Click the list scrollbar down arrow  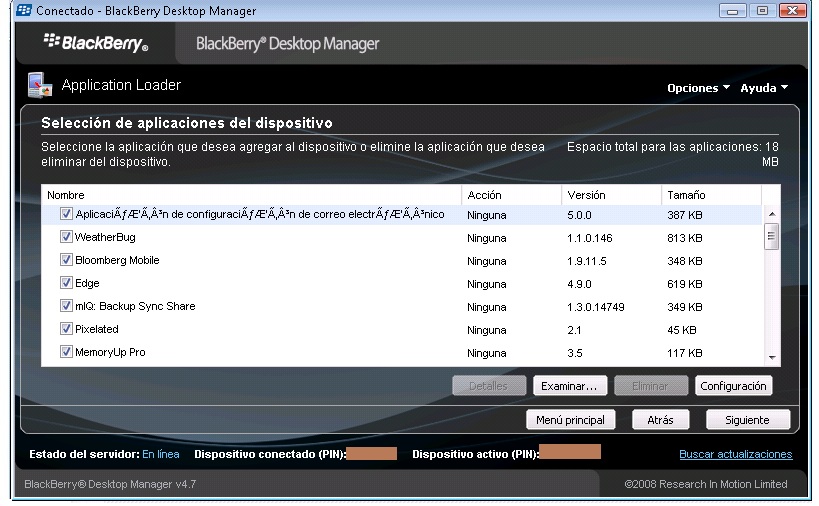pos(771,358)
